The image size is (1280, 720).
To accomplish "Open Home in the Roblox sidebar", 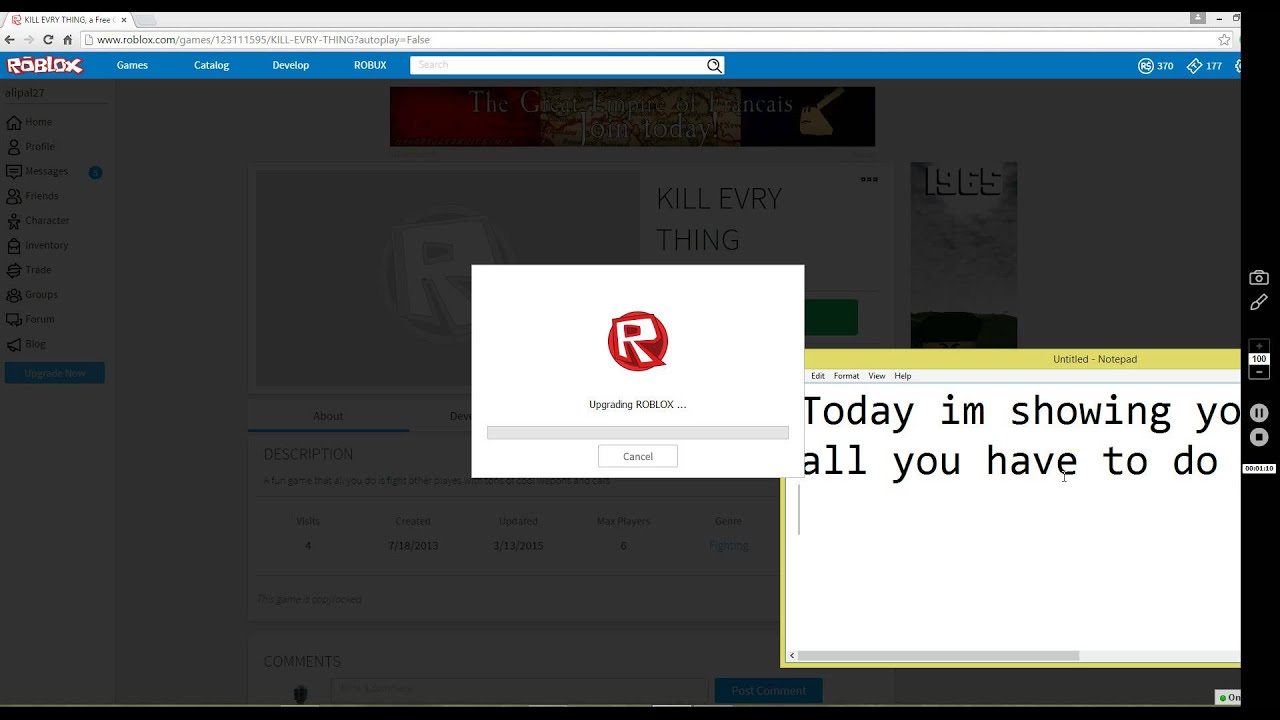I will 29,122.
